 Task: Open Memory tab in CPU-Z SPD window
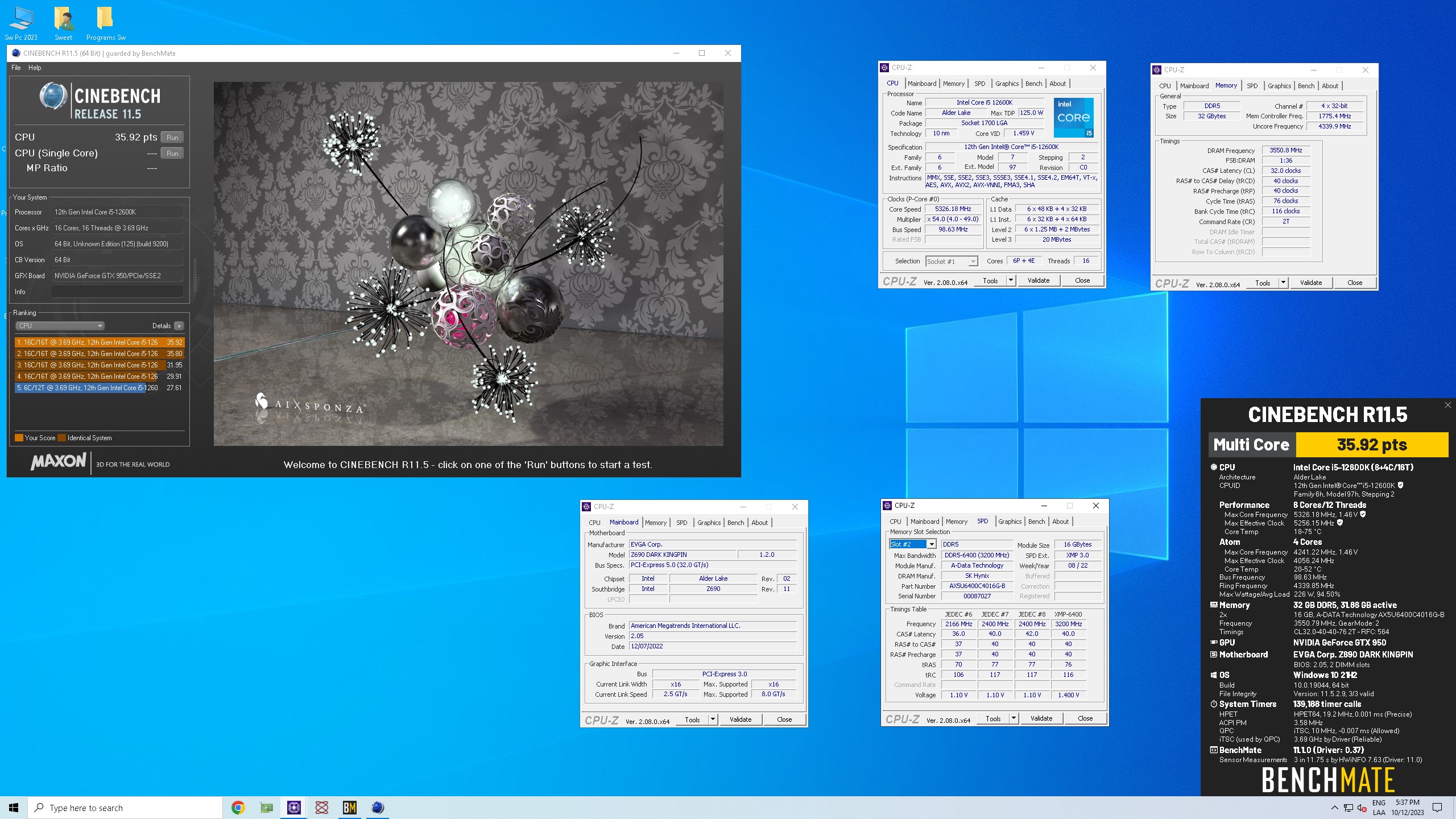point(956,522)
